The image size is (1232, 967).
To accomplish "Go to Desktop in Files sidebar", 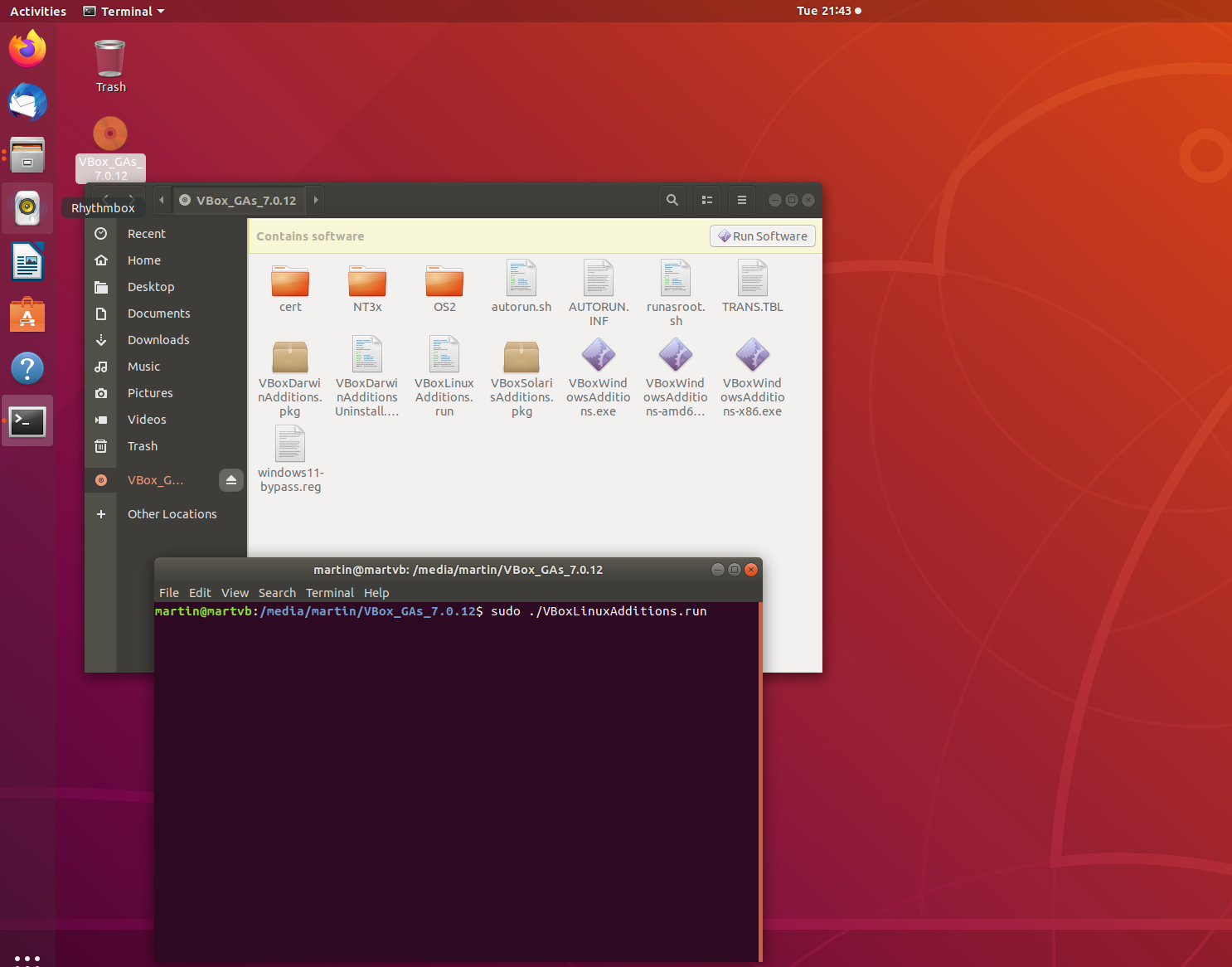I will (x=166, y=287).
